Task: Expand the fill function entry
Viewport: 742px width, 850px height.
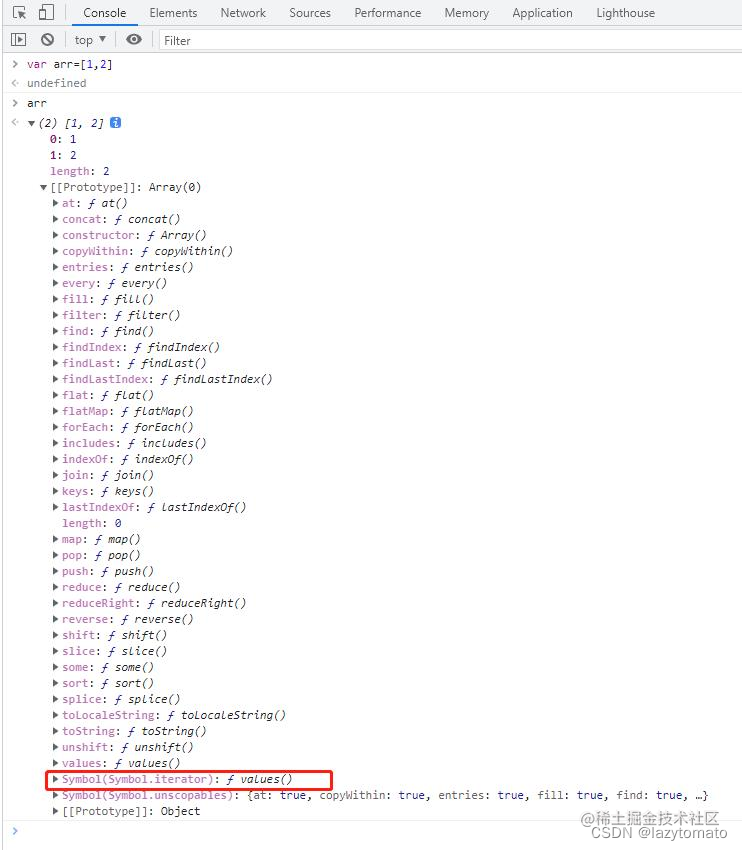Action: (55, 299)
